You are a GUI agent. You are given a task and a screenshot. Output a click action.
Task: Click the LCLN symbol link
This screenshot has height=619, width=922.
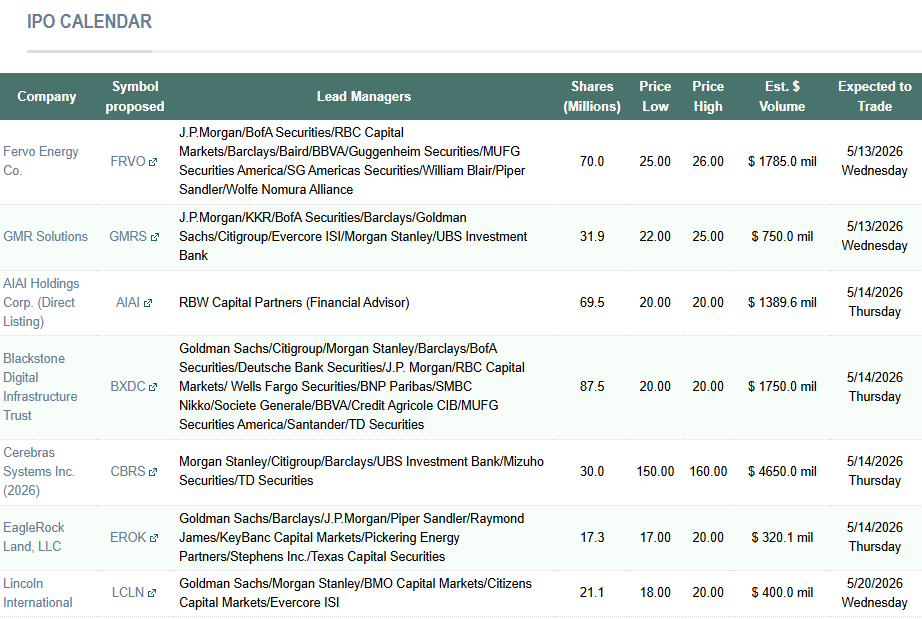128,593
